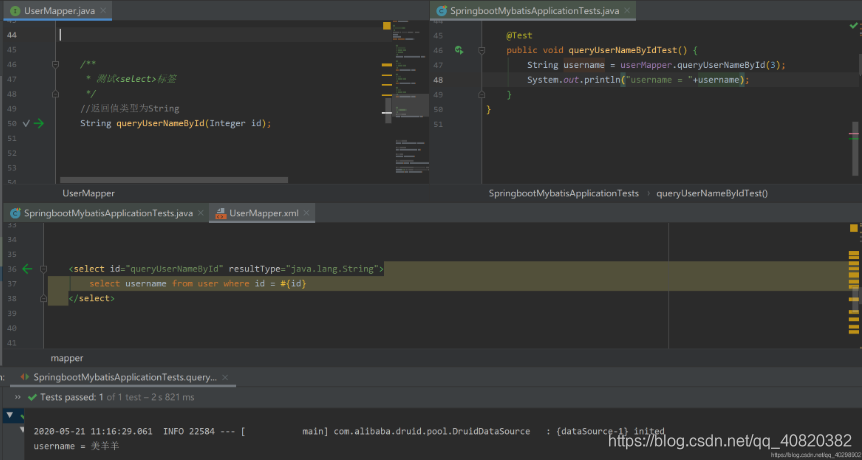The height and width of the screenshot is (460, 862).
Task: Click horizontal scrollbar in UserMapper.java editor
Action: click(x=174, y=180)
